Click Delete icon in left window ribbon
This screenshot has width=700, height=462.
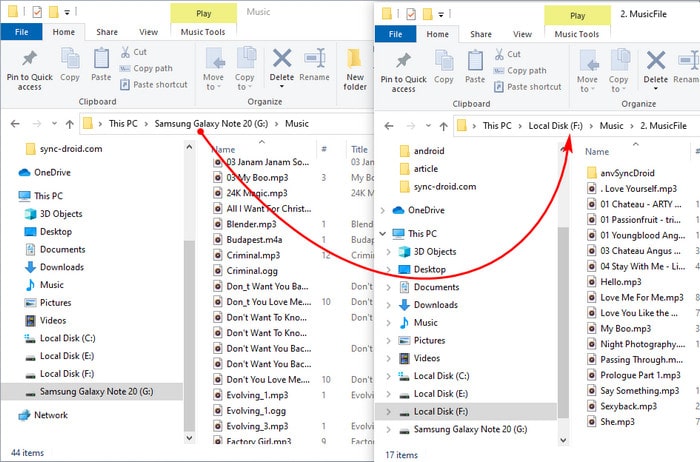coord(282,58)
